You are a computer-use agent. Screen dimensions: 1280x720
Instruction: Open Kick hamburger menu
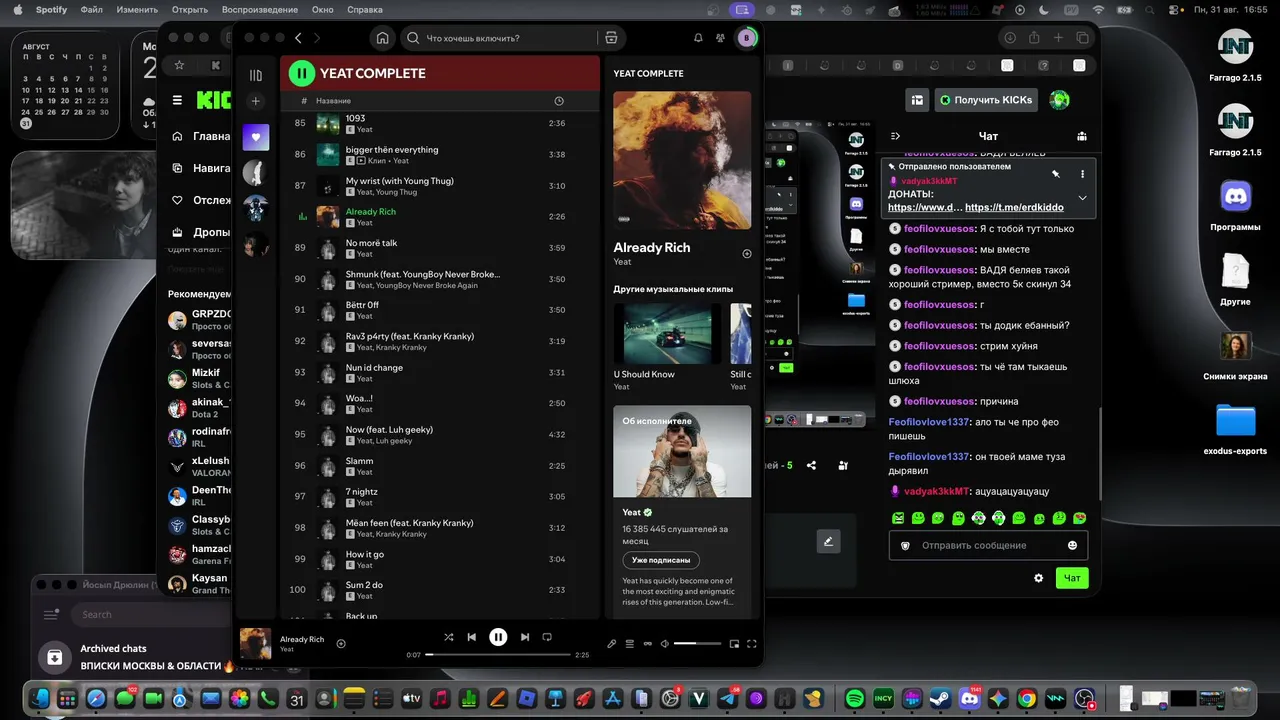click(x=177, y=100)
